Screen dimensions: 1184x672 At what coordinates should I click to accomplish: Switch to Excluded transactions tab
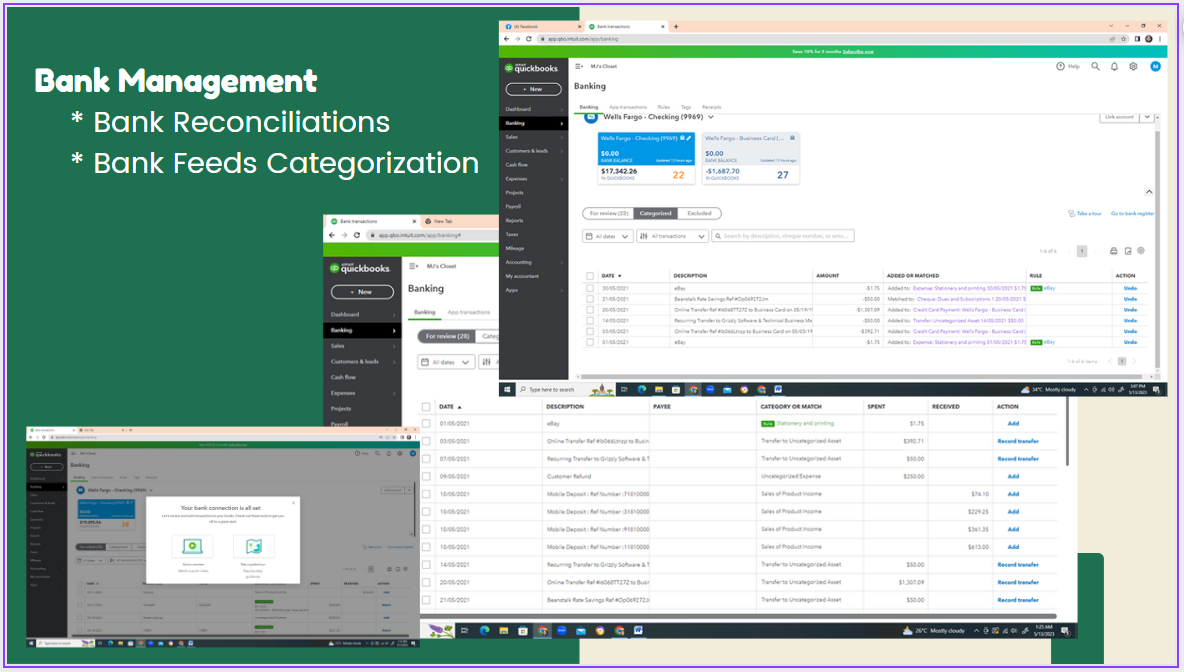[x=699, y=214]
